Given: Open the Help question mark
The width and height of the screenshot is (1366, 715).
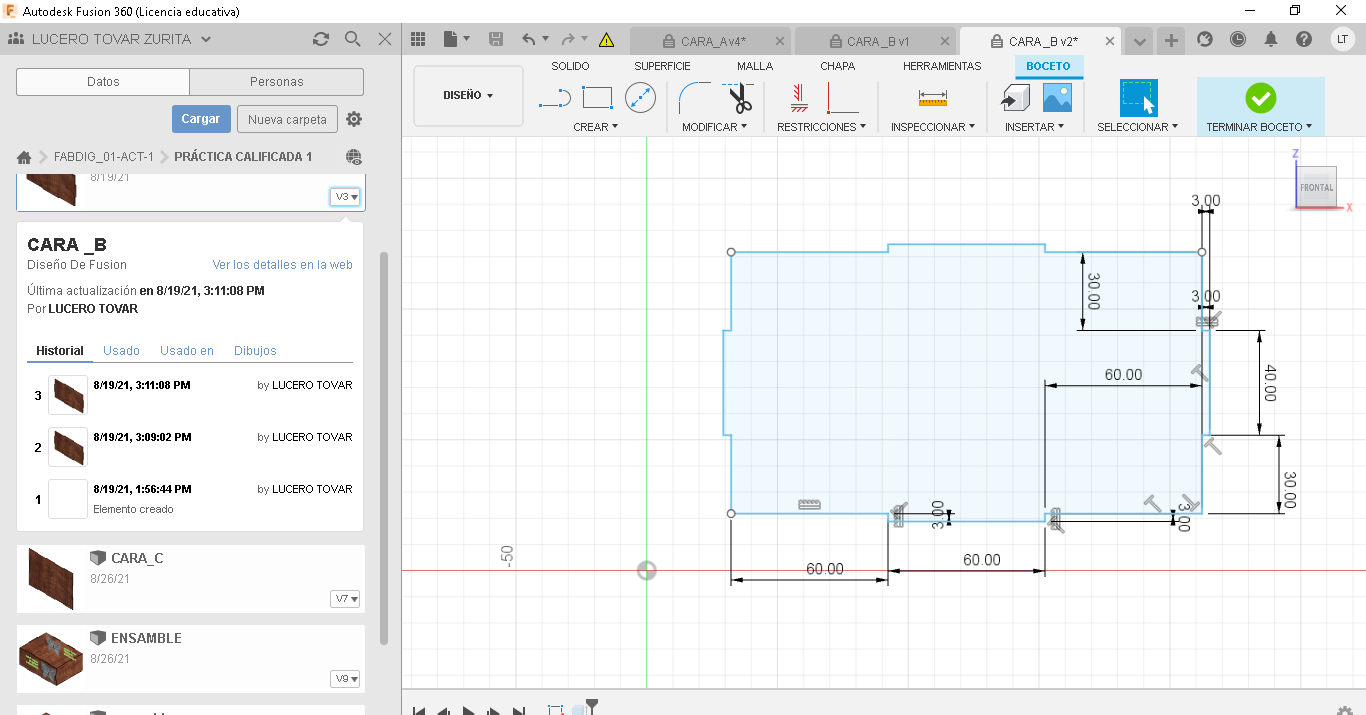Looking at the screenshot, I should click(1304, 40).
